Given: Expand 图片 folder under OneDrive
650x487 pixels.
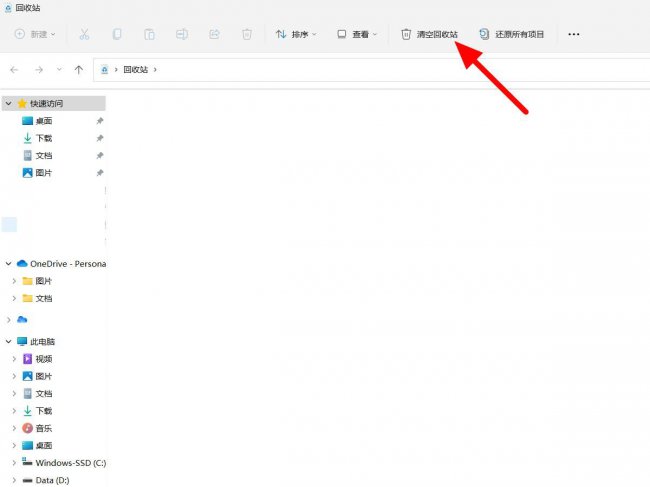Looking at the screenshot, I should pos(14,281).
